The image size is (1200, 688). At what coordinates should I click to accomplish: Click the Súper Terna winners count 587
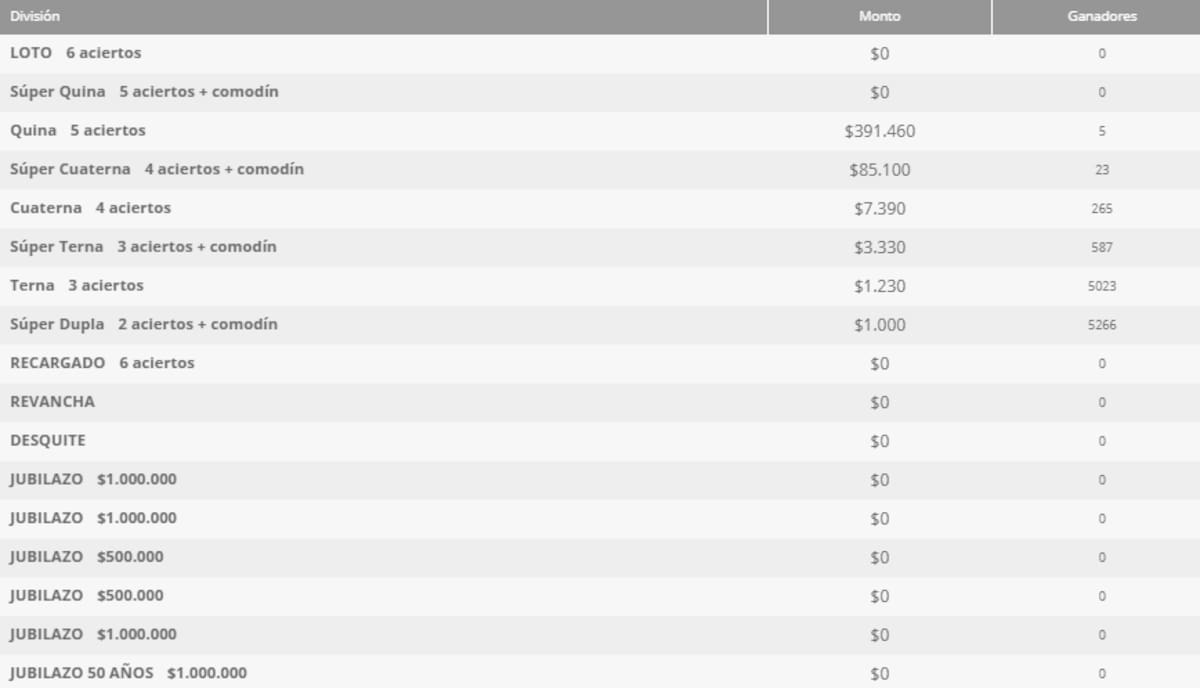(x=1102, y=247)
